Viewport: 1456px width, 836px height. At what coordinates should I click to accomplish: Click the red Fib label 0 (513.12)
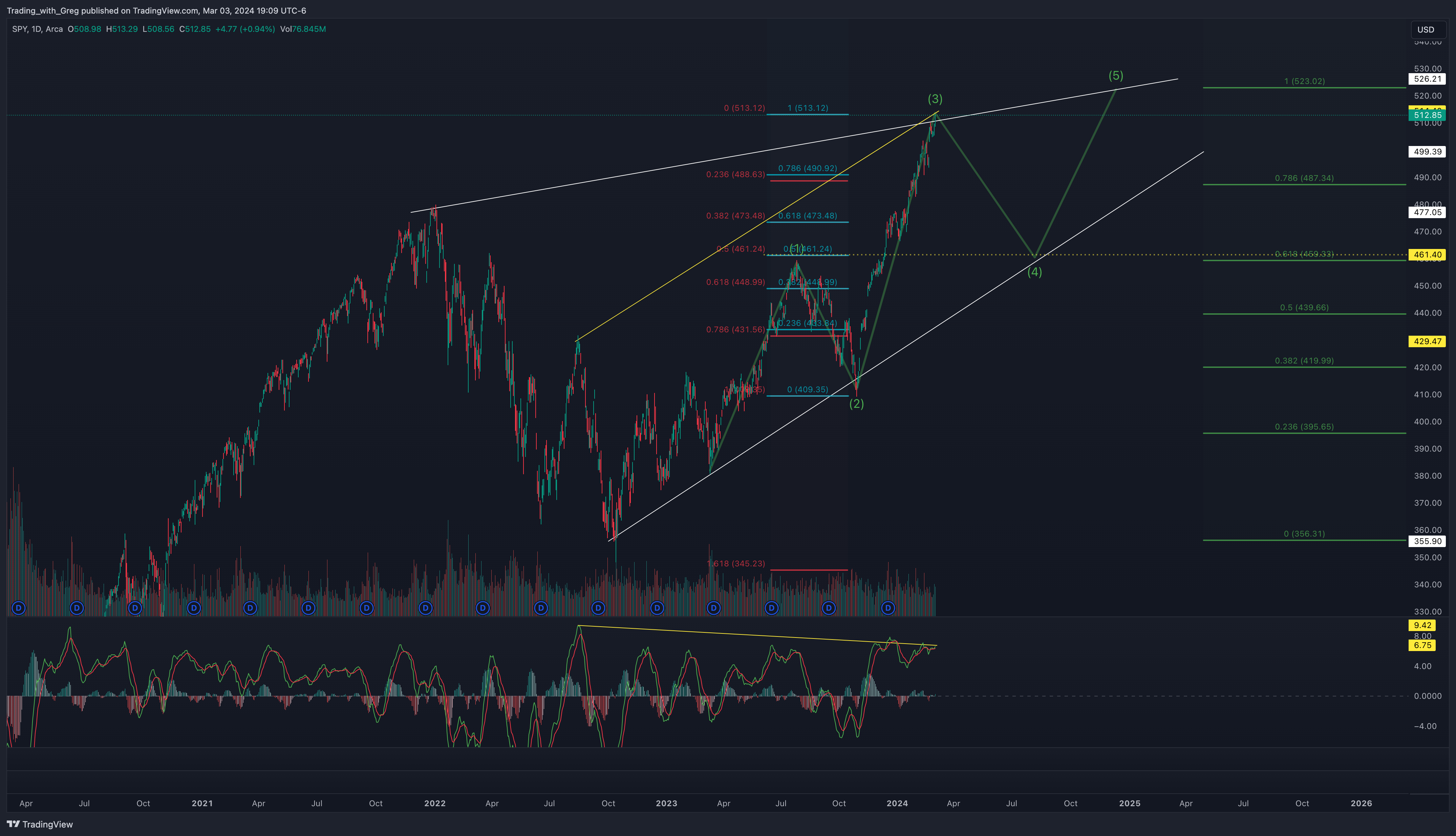[744, 108]
